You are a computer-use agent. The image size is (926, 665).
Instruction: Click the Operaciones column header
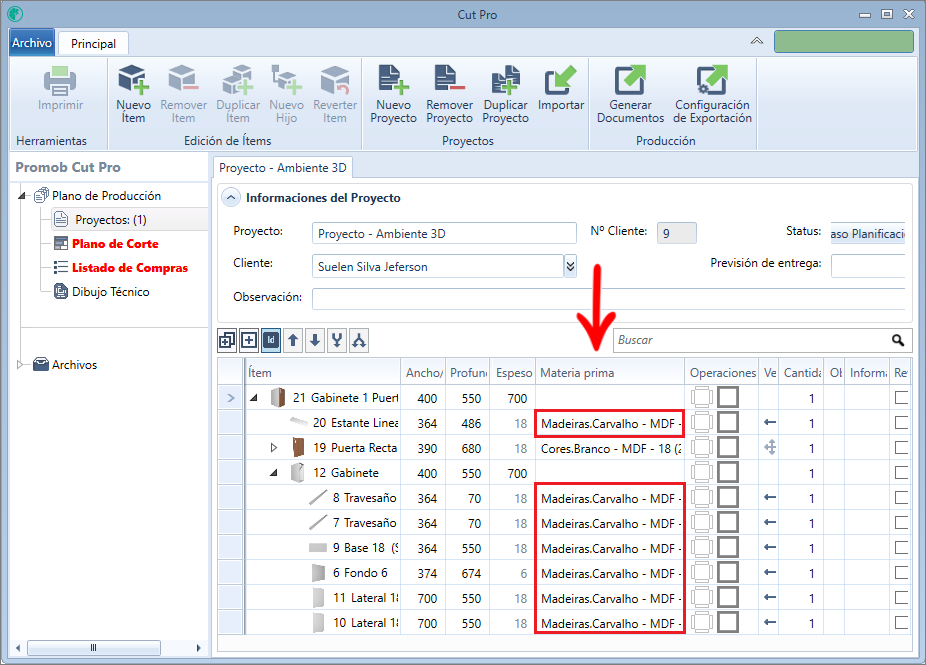tap(722, 373)
